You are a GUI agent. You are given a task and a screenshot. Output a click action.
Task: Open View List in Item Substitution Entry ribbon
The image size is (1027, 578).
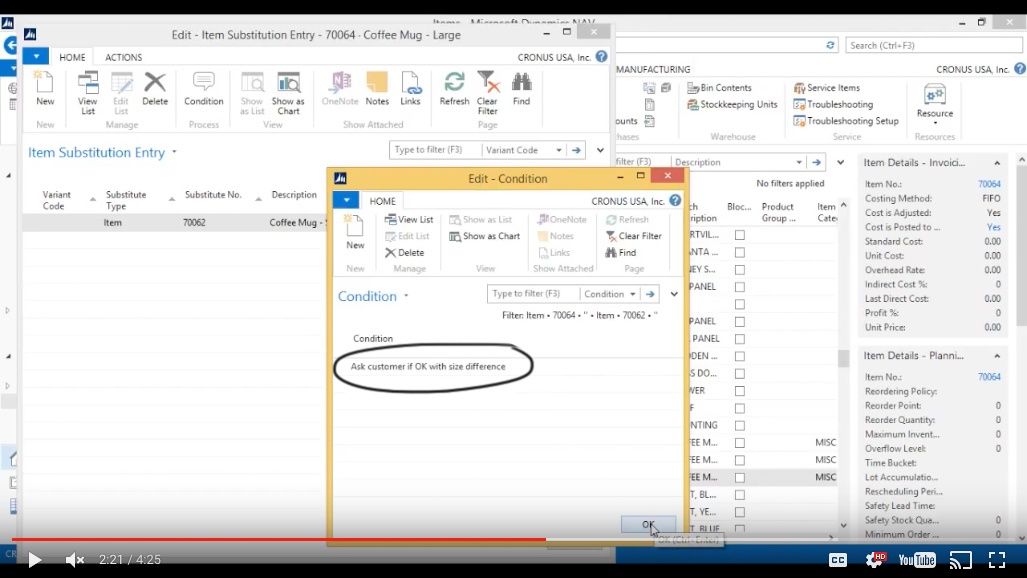tap(87, 93)
